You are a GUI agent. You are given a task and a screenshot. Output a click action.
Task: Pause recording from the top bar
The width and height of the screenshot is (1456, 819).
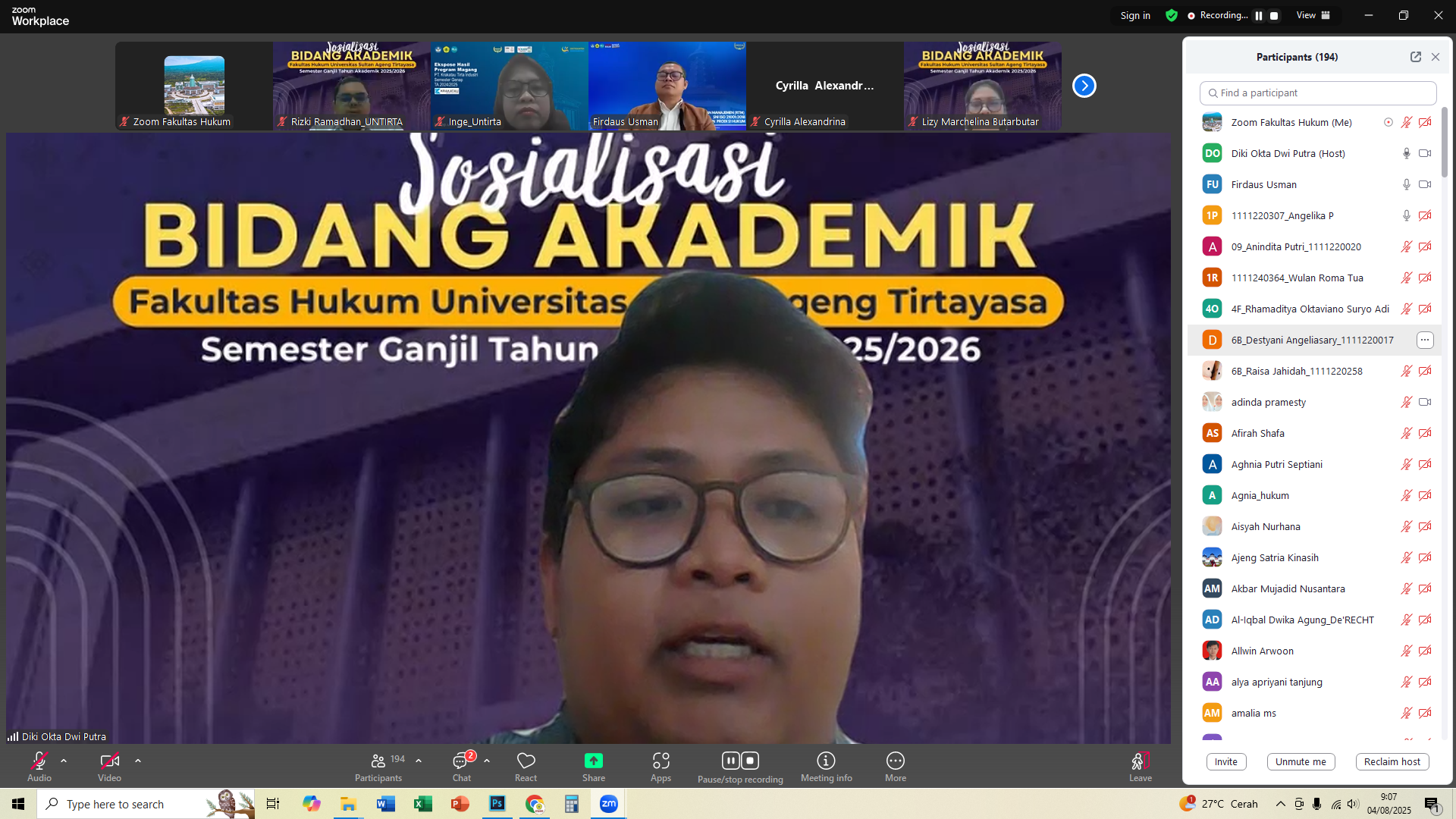coord(1259,15)
